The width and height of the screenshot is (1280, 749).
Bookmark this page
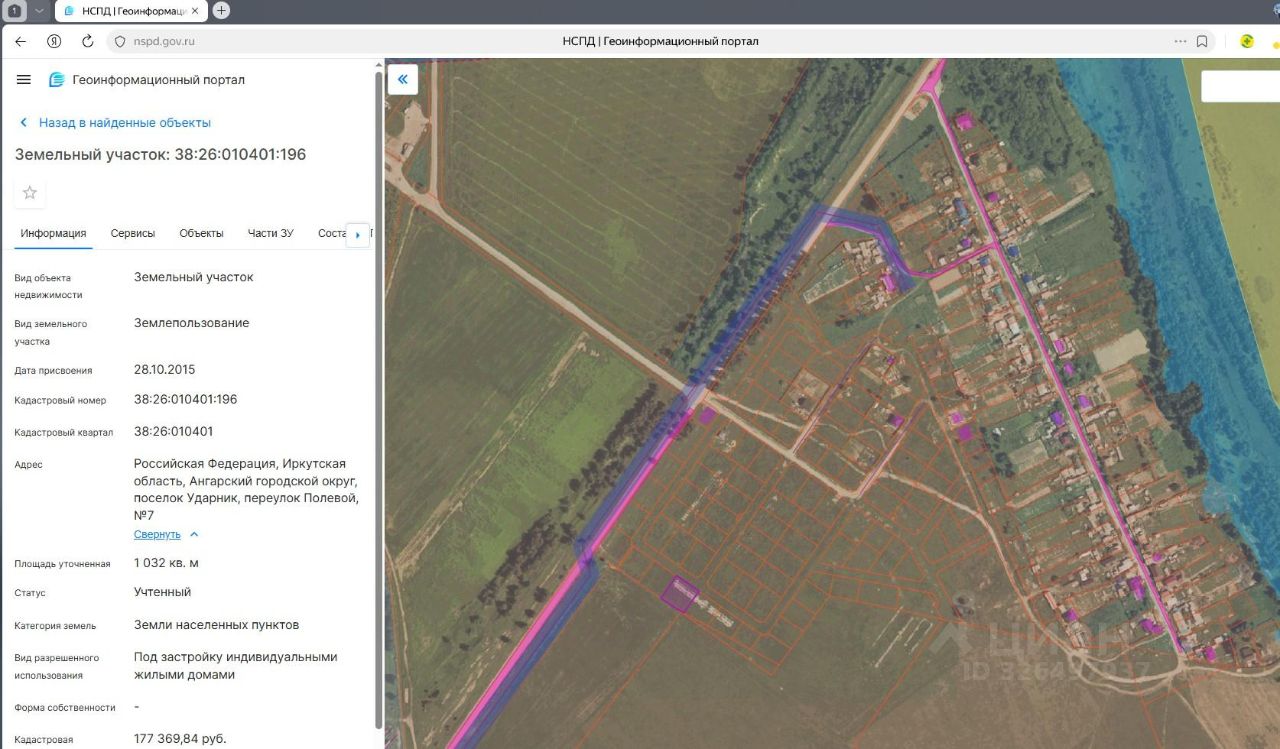[x=1202, y=41]
